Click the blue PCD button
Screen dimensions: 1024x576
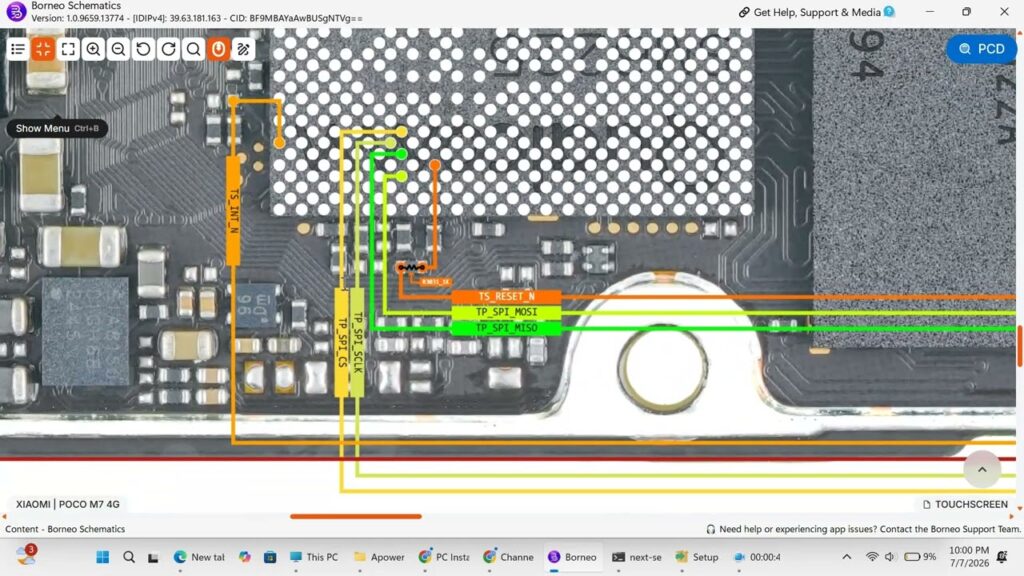[982, 49]
